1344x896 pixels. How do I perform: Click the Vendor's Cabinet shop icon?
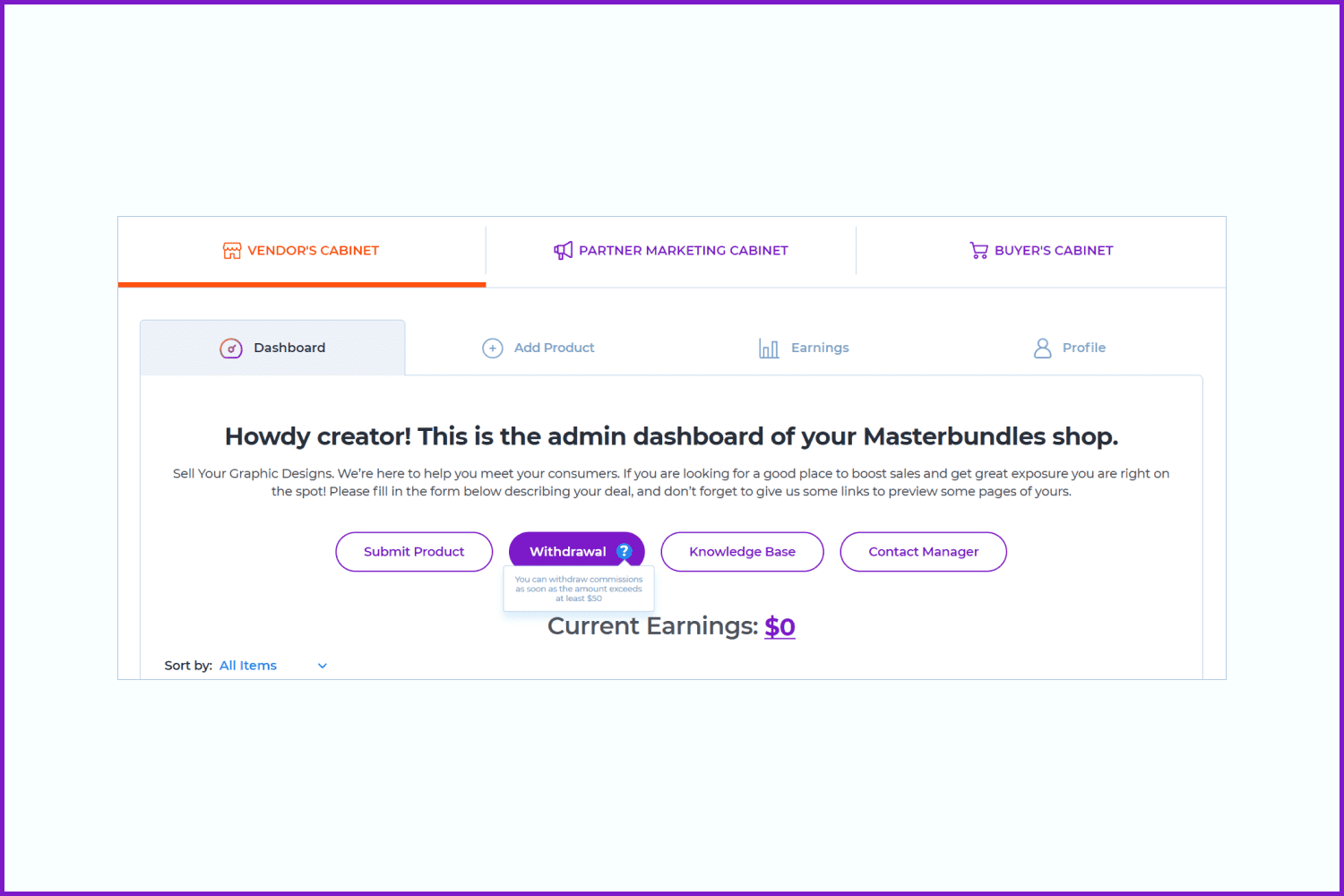pos(232,251)
